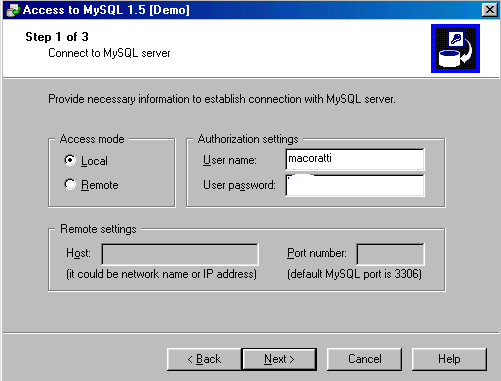This screenshot has height=381, width=501.
Task: Click the 'Connect to MySQL server' subtitle
Action: [x=109, y=53]
